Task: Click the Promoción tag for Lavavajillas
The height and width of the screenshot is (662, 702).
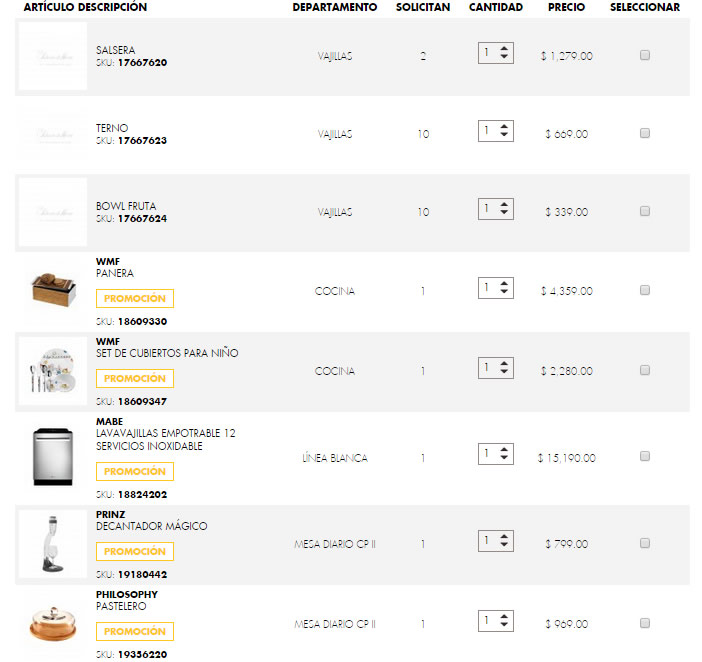Action: tap(135, 471)
